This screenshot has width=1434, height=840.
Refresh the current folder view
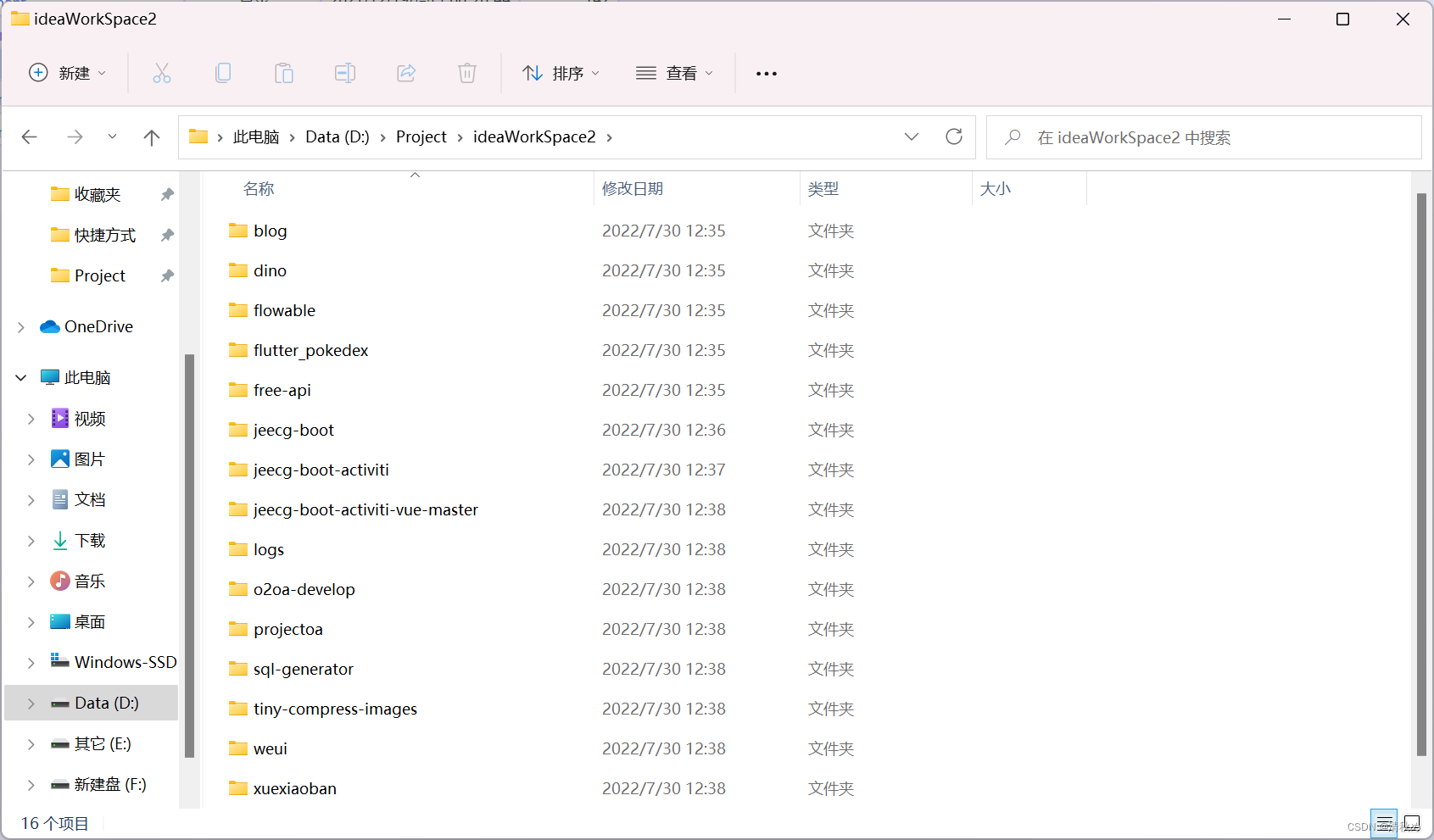point(954,136)
